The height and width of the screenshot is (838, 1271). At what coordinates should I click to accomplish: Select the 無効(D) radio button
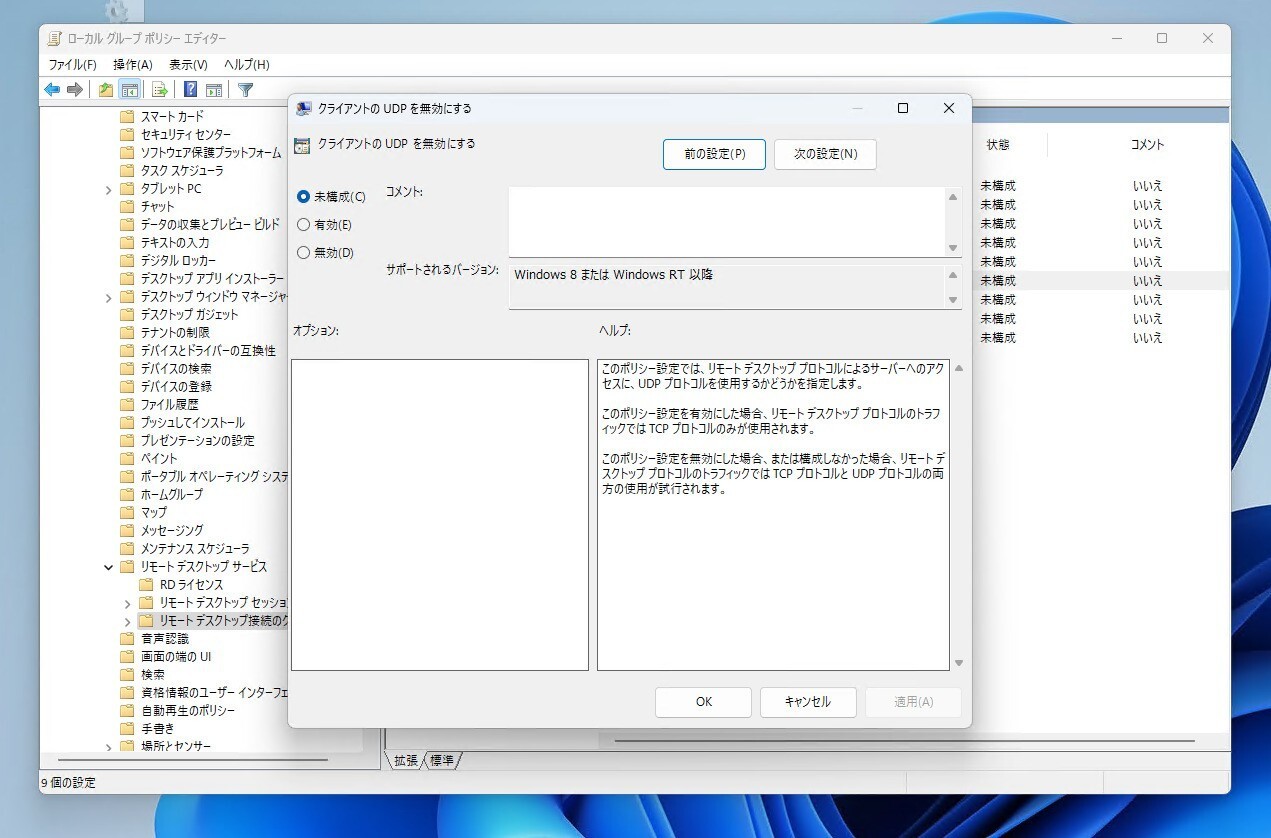click(x=304, y=253)
